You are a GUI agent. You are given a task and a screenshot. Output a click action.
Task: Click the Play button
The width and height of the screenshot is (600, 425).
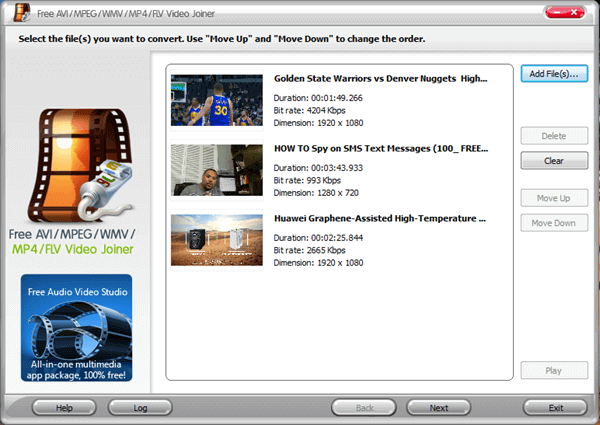tap(554, 370)
